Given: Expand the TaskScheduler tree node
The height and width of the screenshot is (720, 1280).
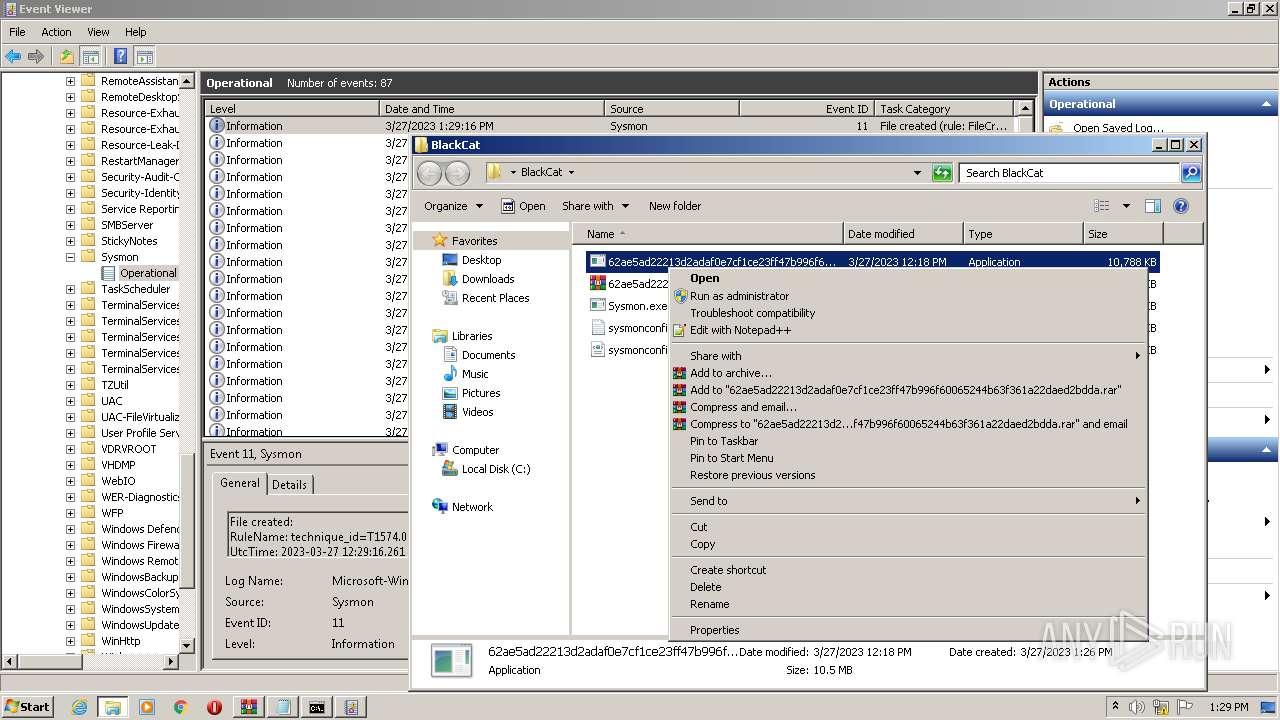Looking at the screenshot, I should tap(70, 289).
